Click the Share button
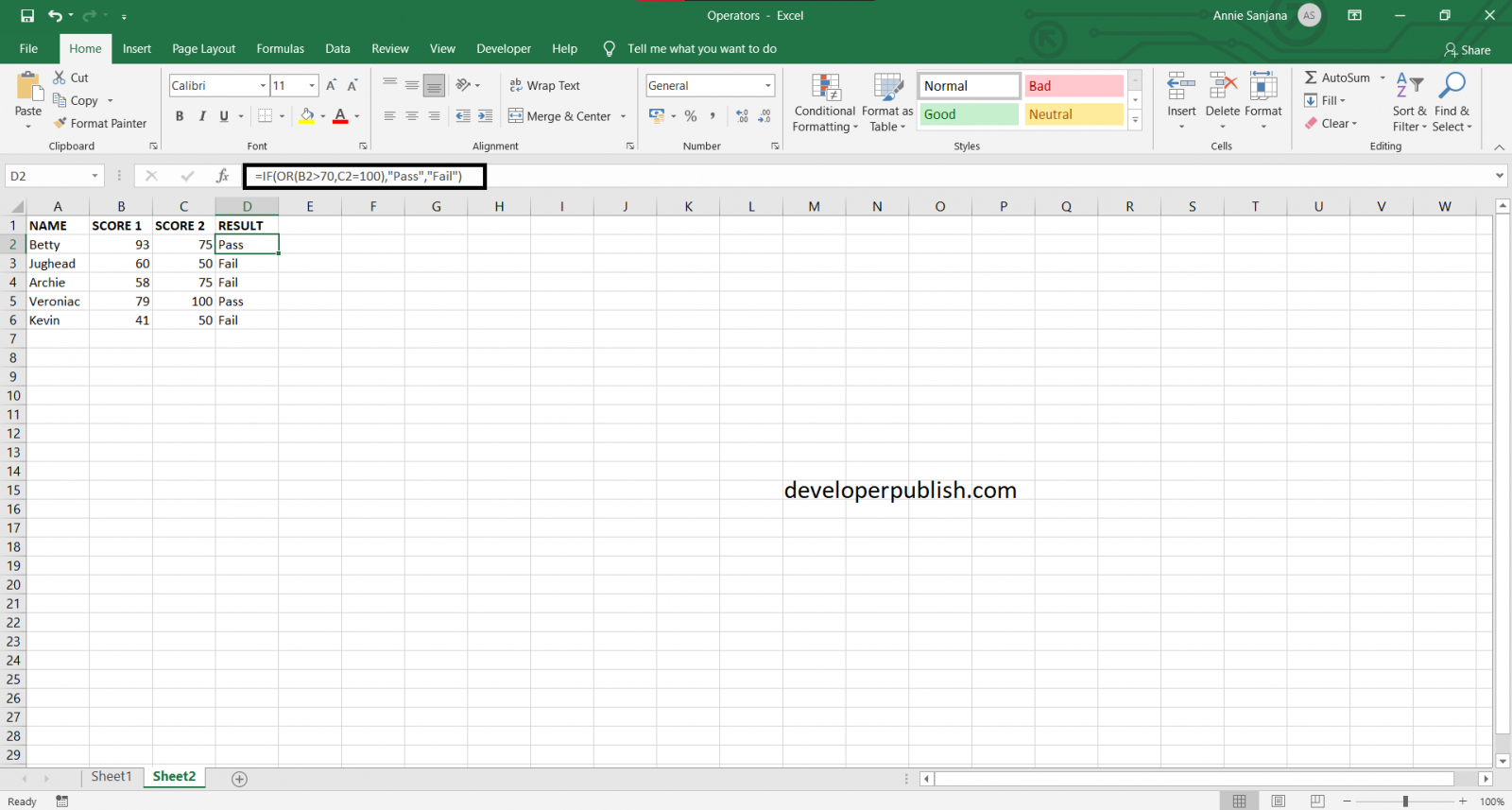Viewport: 1512px width, 810px height. click(x=1467, y=50)
